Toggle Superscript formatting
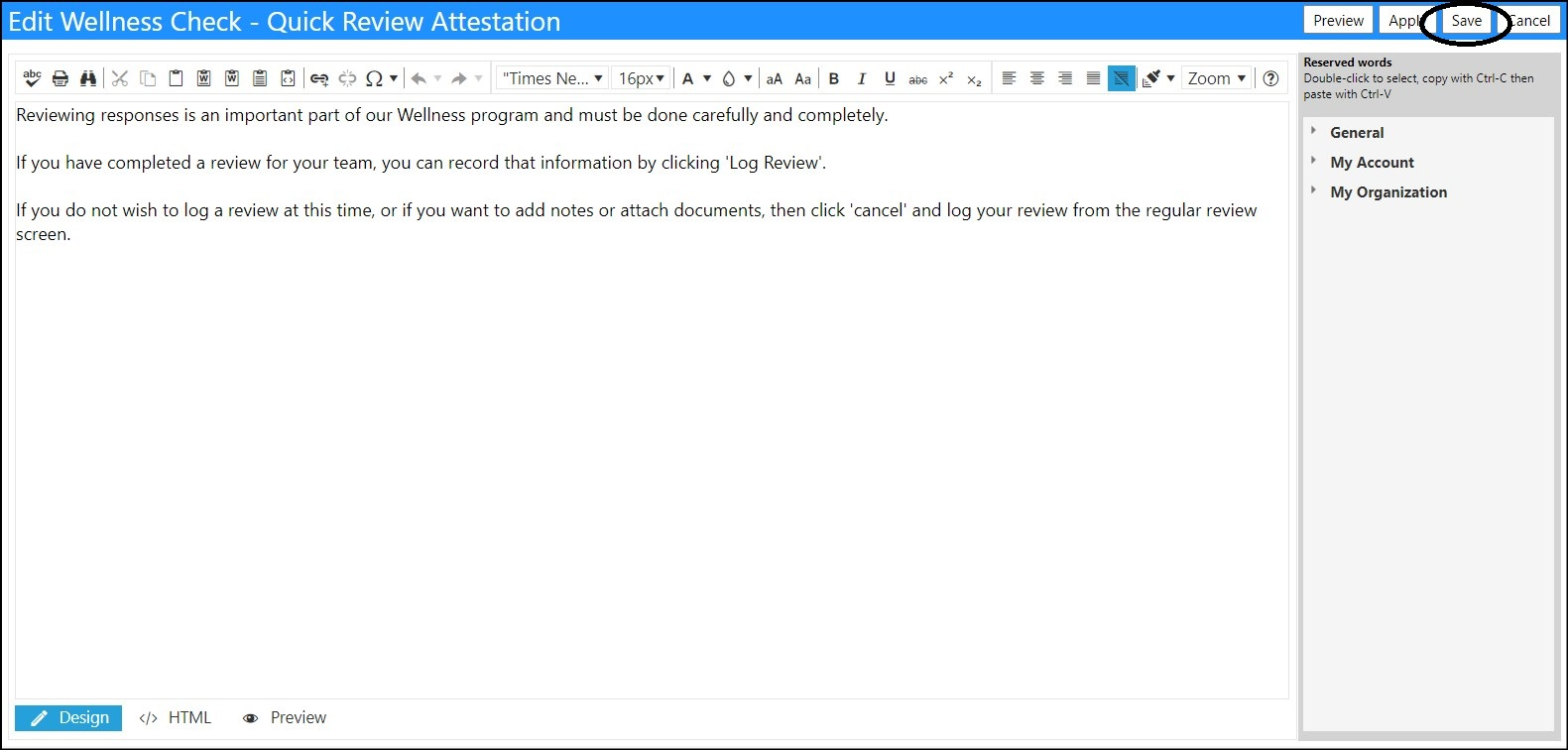 pos(946,78)
